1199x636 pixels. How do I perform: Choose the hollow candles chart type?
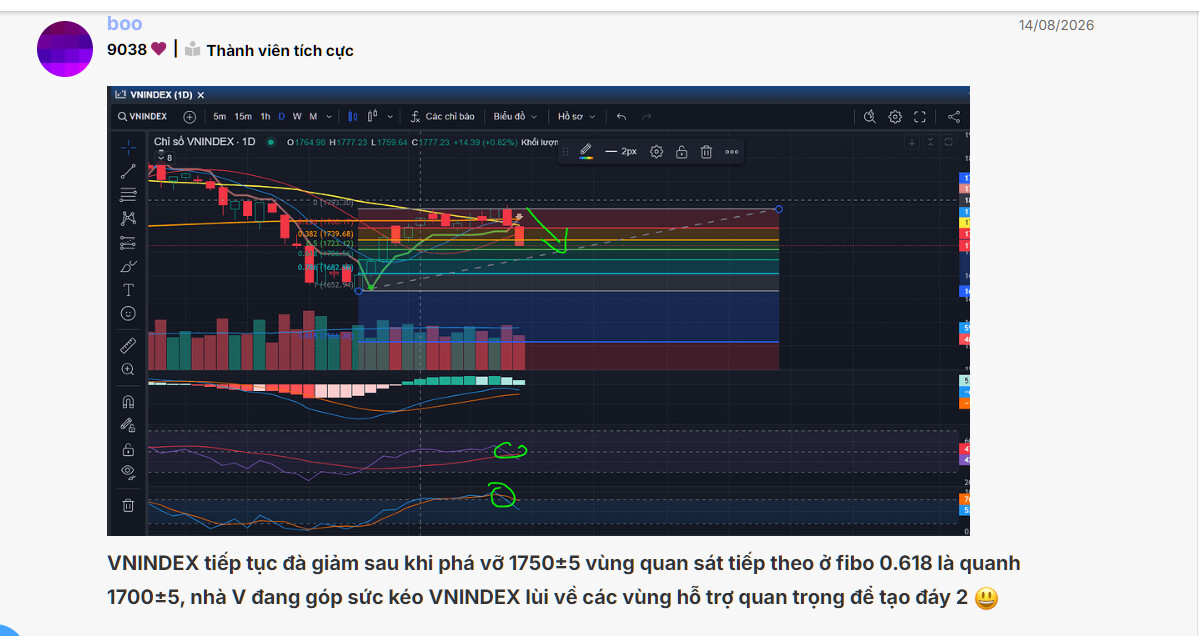372,116
